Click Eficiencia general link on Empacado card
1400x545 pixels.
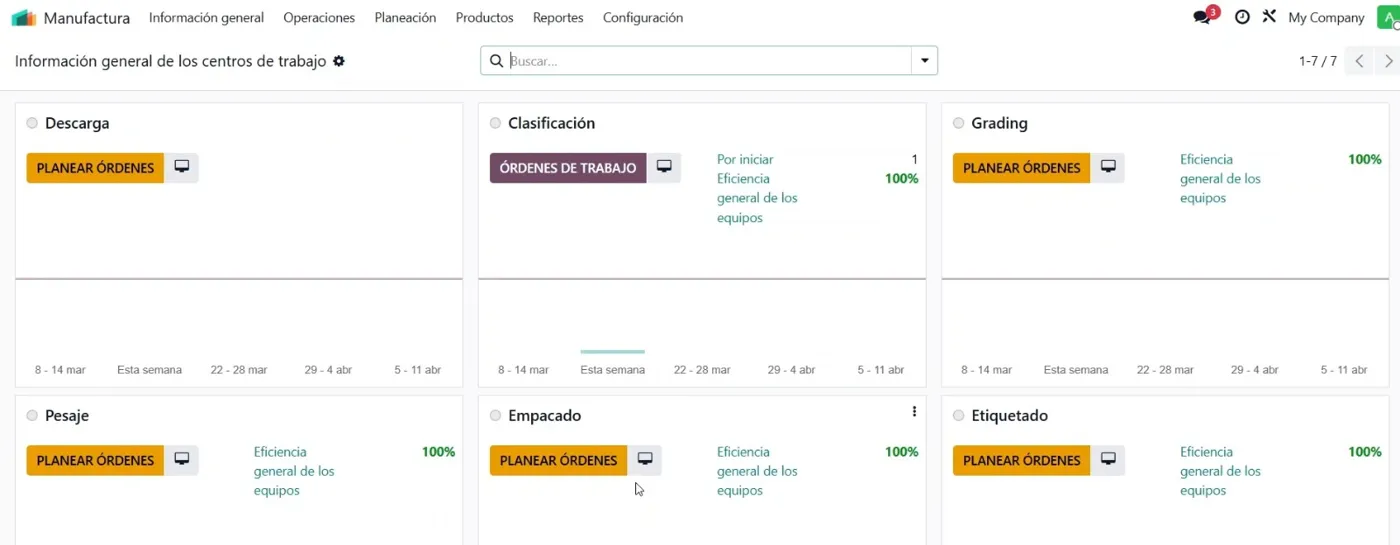[757, 471]
